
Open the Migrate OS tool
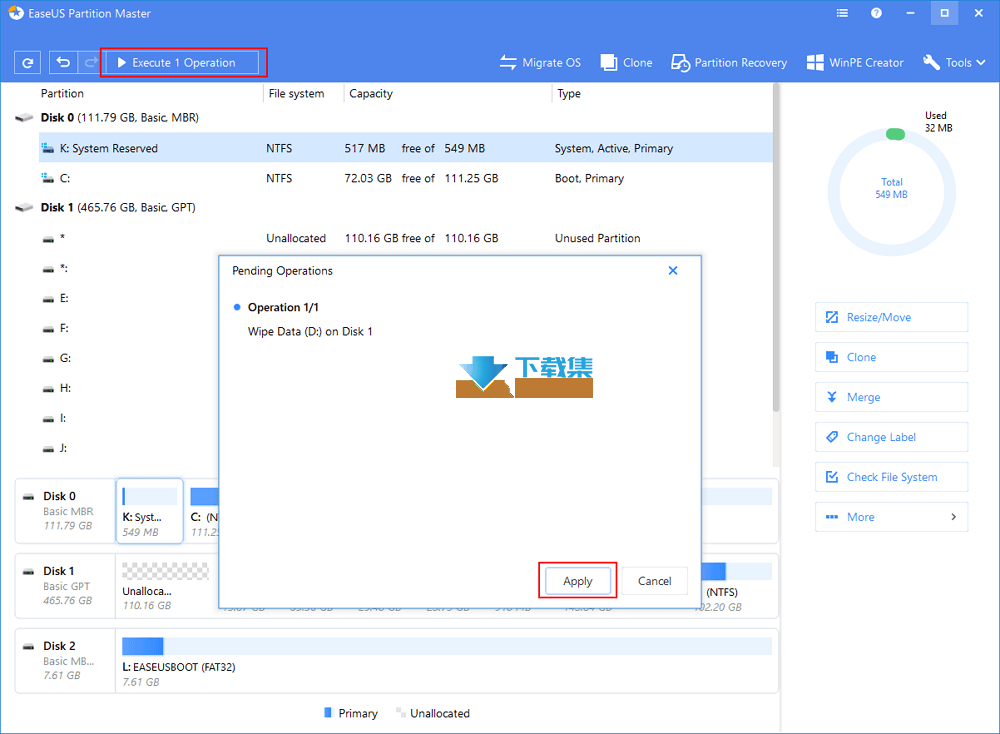[x=540, y=63]
